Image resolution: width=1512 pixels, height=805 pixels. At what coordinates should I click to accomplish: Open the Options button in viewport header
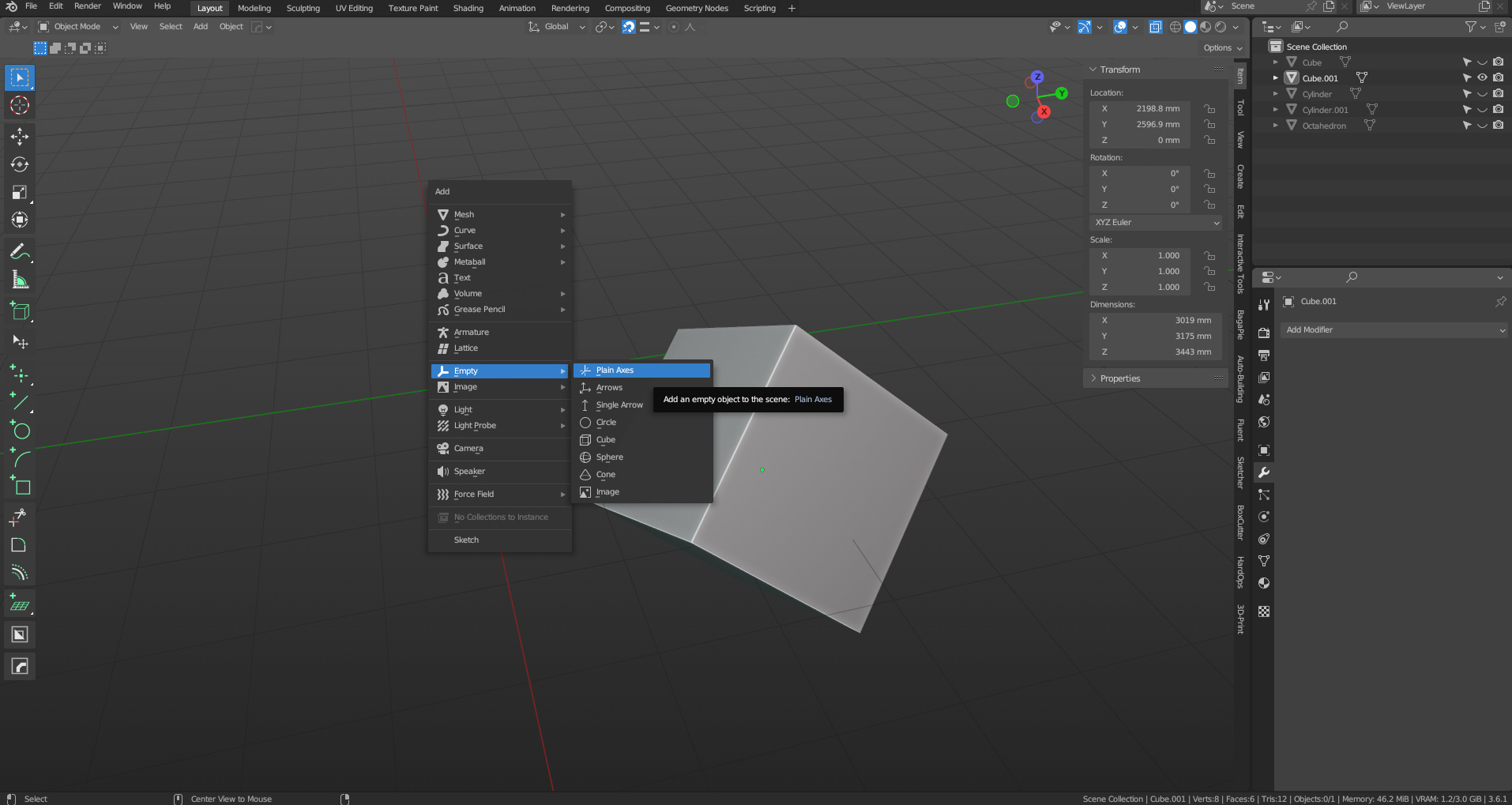tap(1222, 48)
